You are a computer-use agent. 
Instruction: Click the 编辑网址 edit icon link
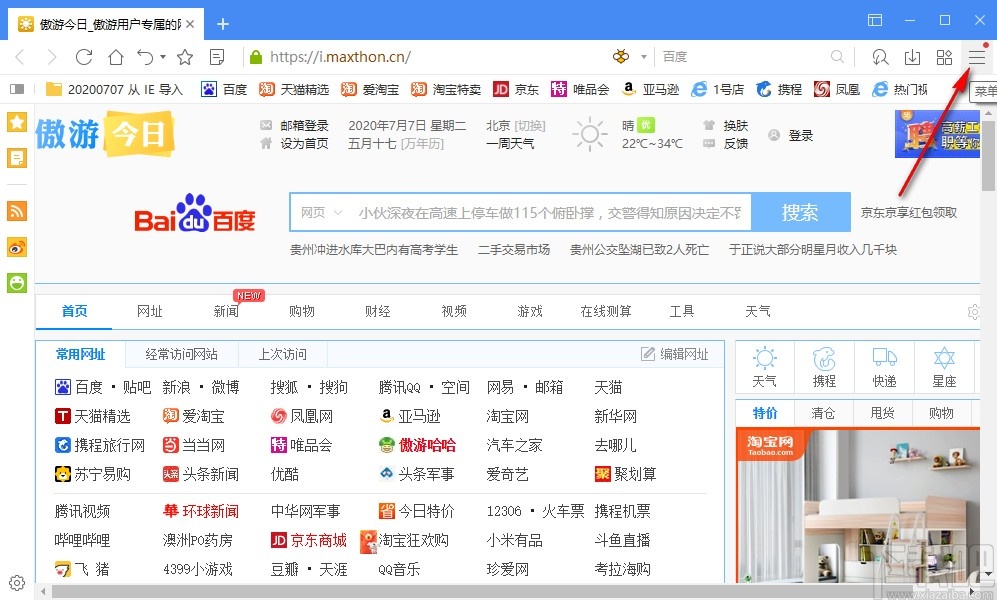pos(675,354)
